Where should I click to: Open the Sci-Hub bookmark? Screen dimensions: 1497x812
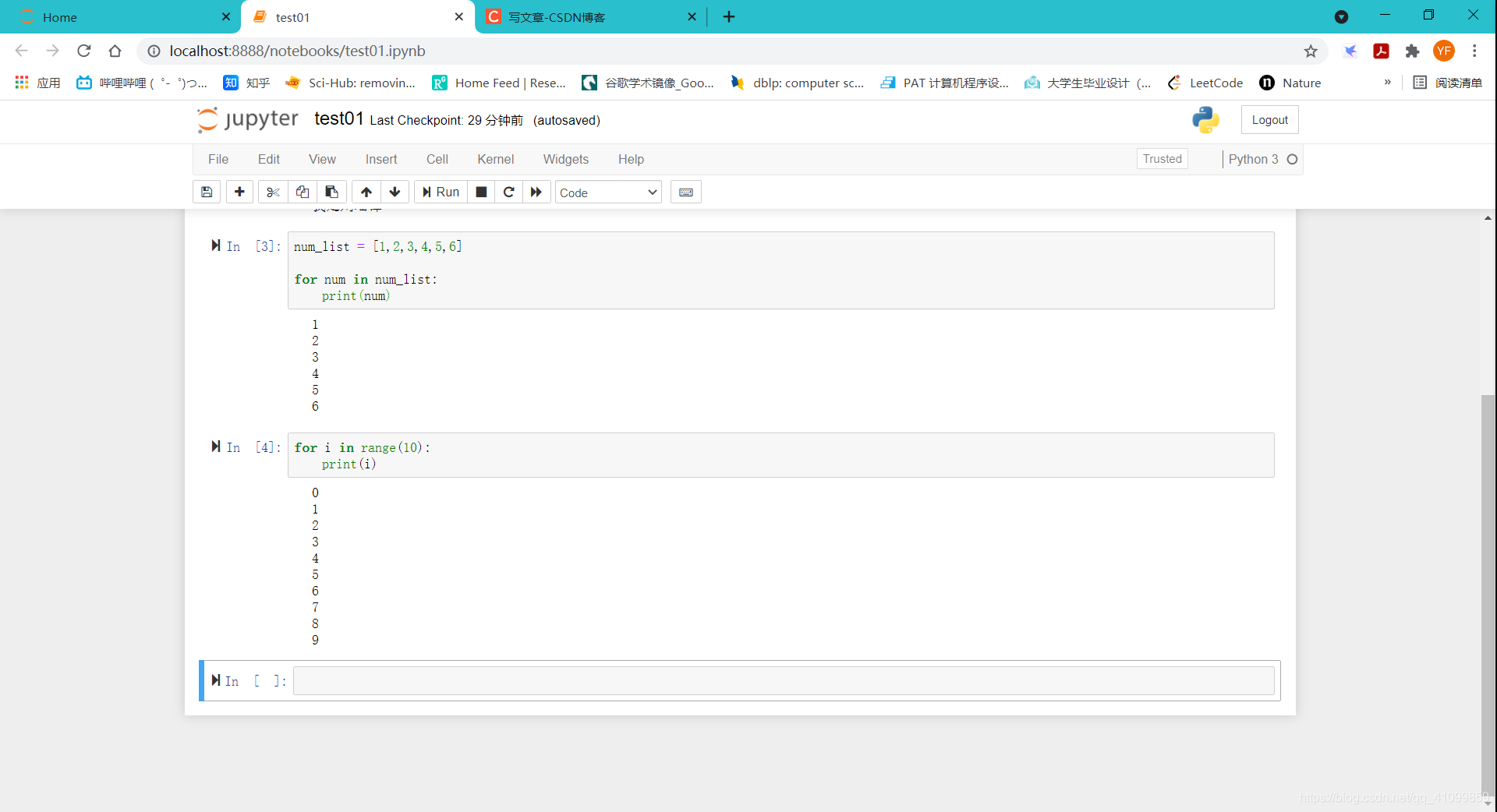tap(351, 83)
